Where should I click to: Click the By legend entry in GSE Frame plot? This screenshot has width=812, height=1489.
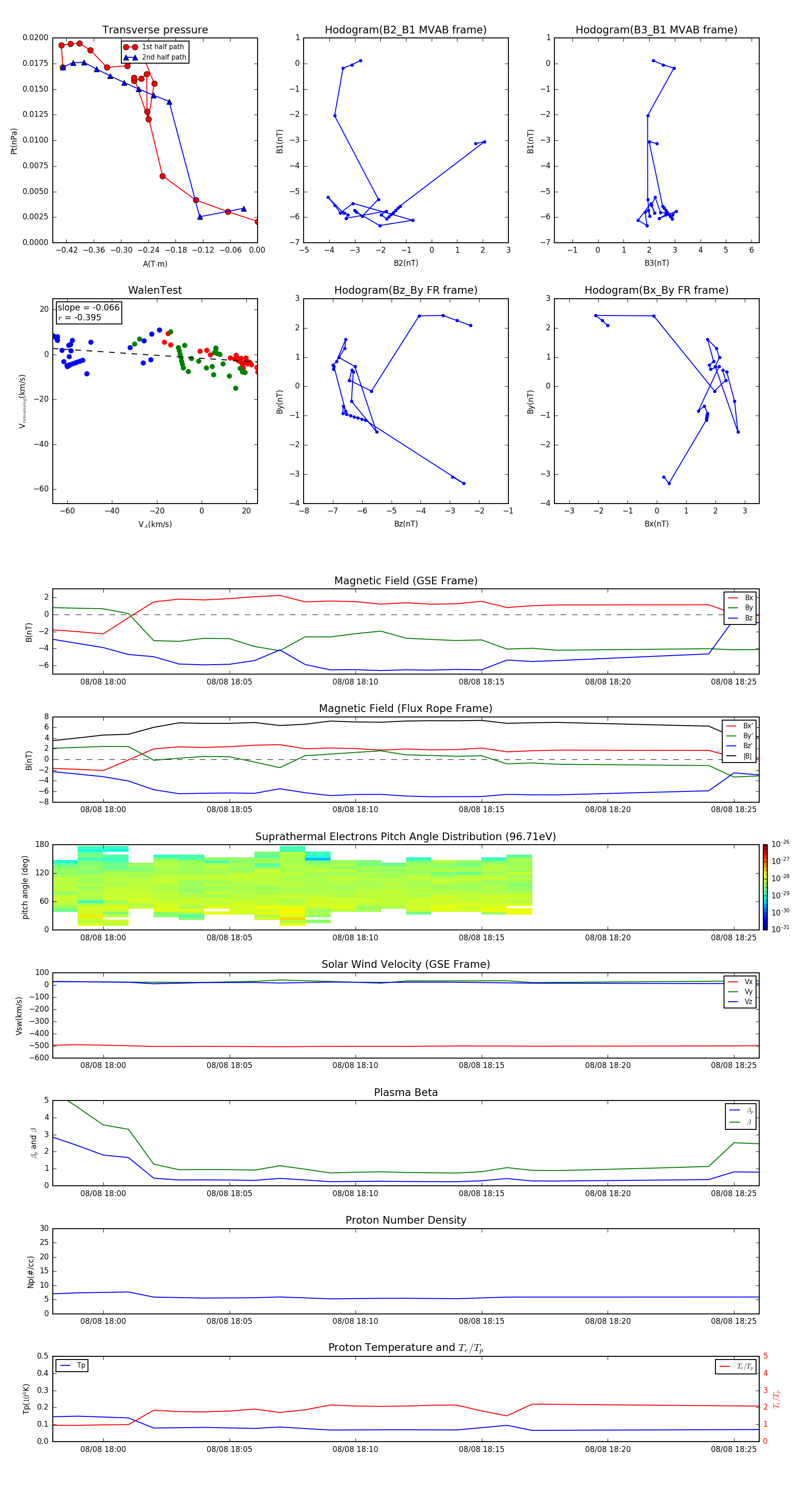741,607
